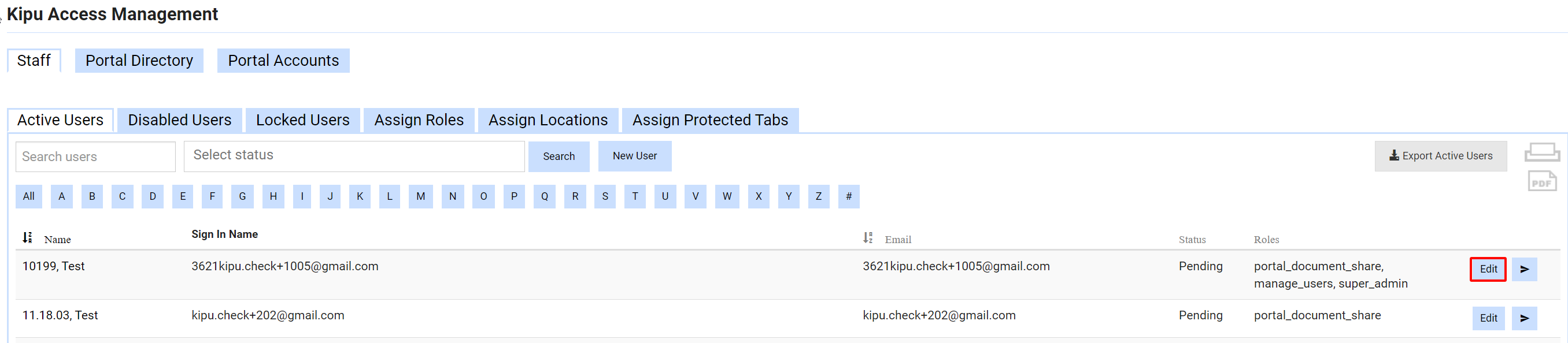Click the New User button

pyautogui.click(x=634, y=156)
